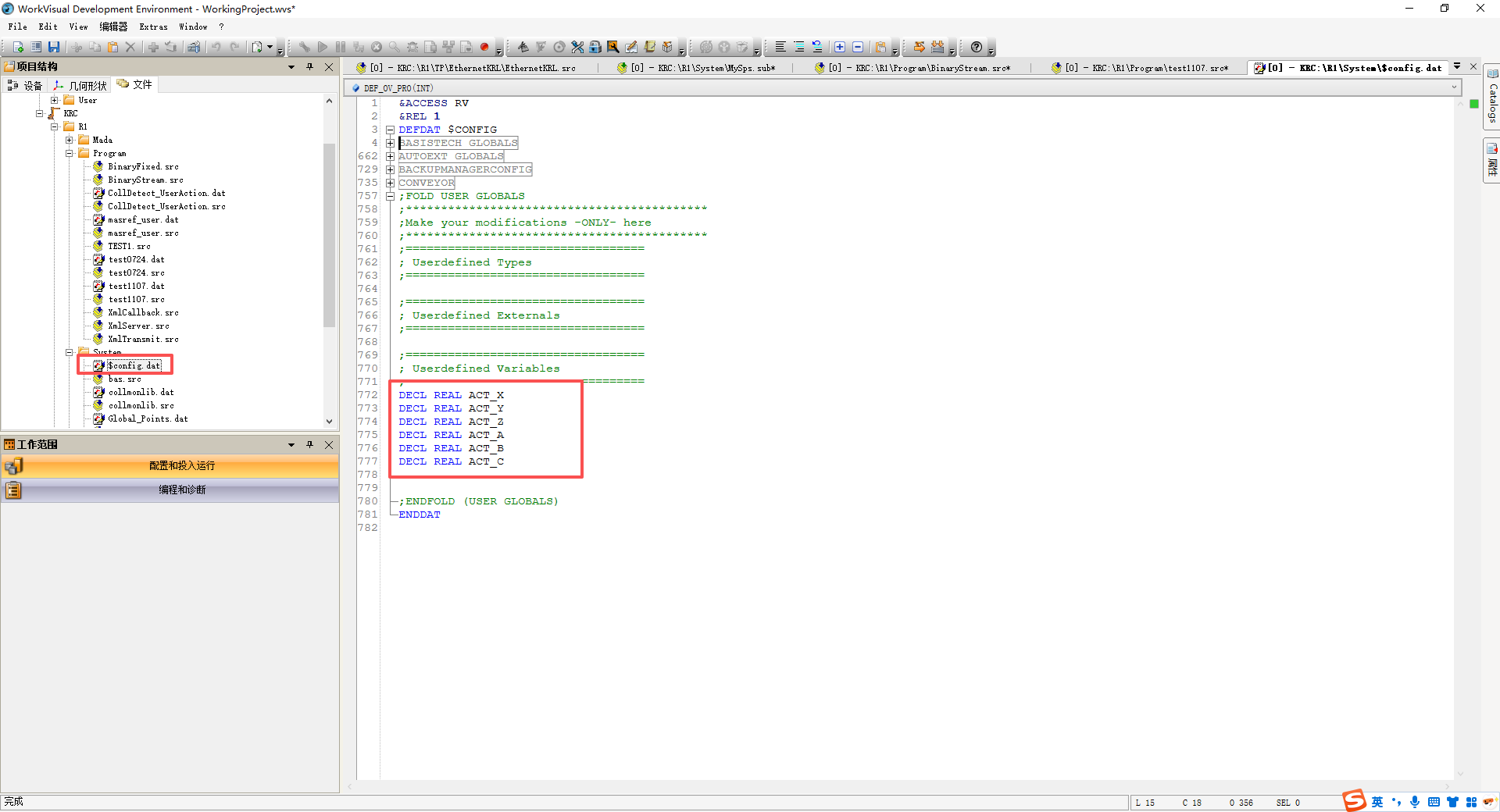
Task: Close the 项目结构 panel
Action: click(329, 67)
